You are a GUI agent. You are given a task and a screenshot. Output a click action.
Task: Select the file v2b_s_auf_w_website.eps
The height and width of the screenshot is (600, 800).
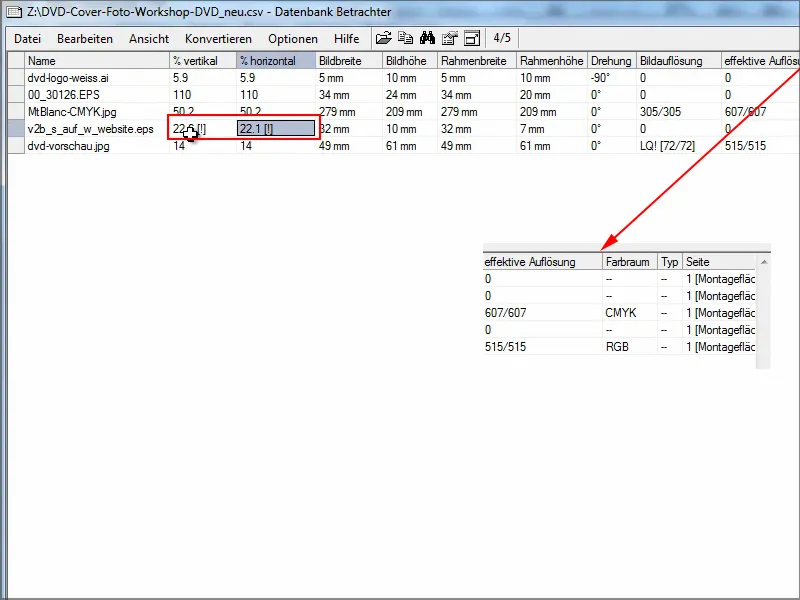[x=90, y=129]
